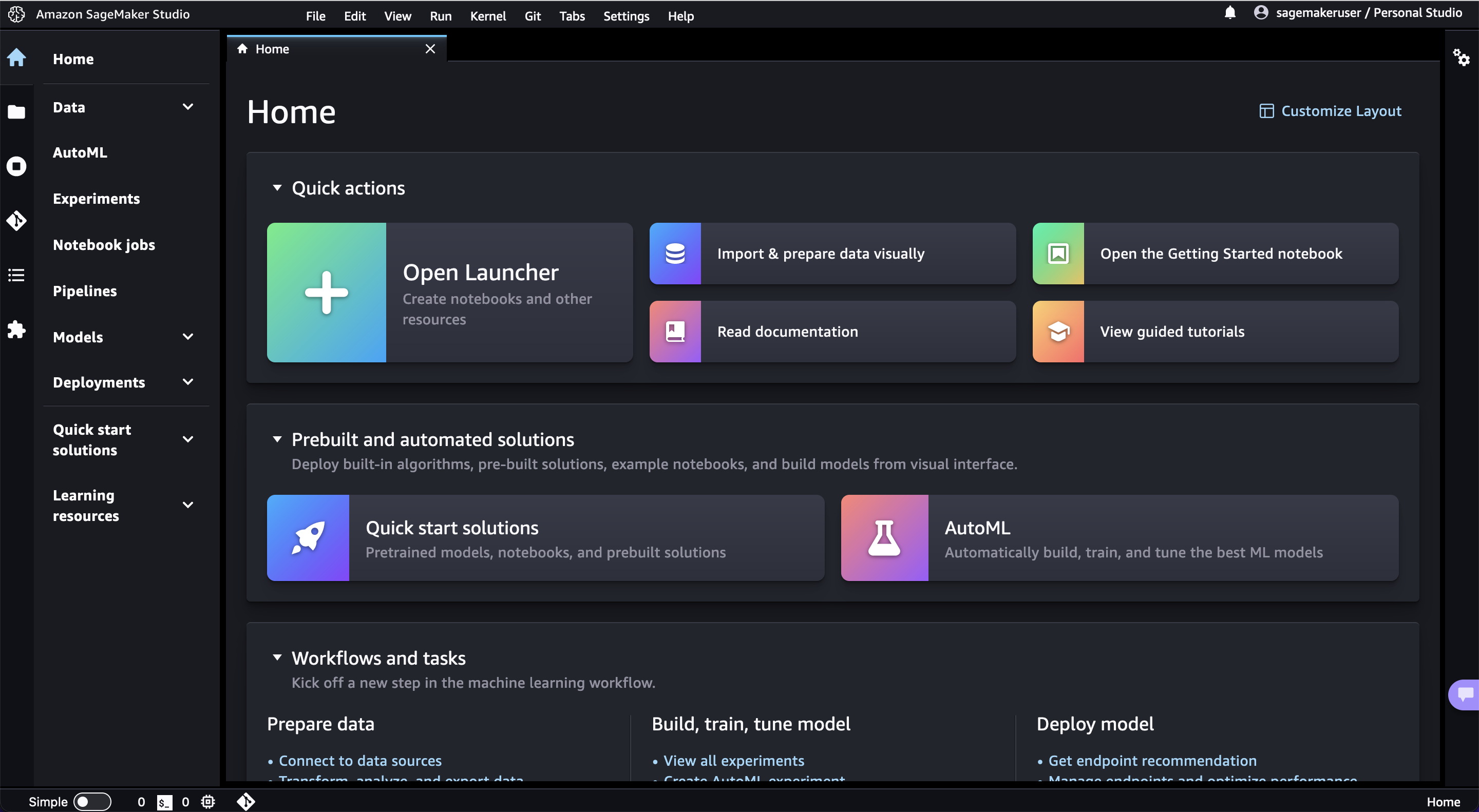The image size is (1479, 812).
Task: Expand Quick start solutions sidebar chevron
Action: point(188,439)
